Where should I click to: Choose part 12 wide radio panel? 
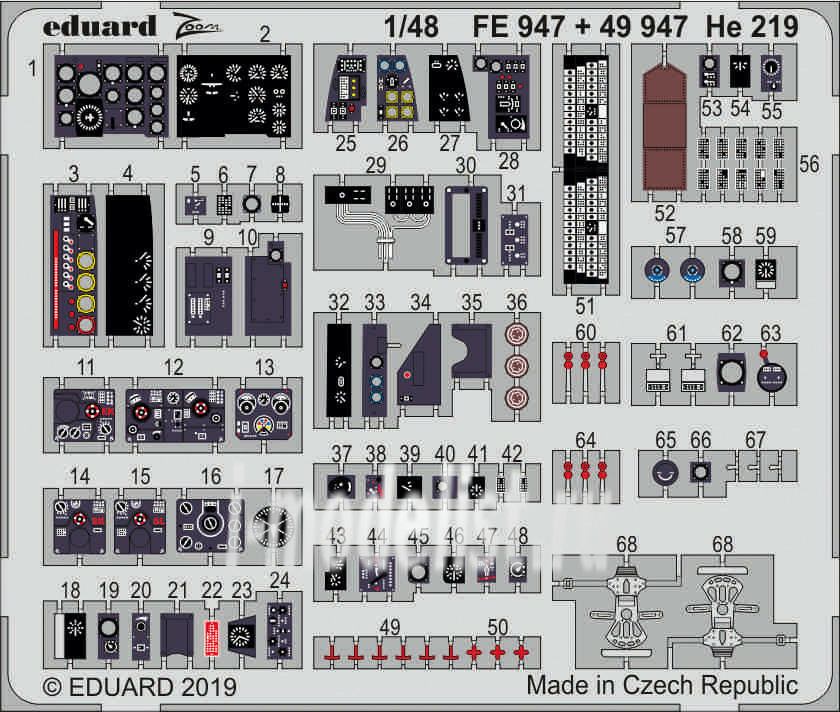point(175,416)
